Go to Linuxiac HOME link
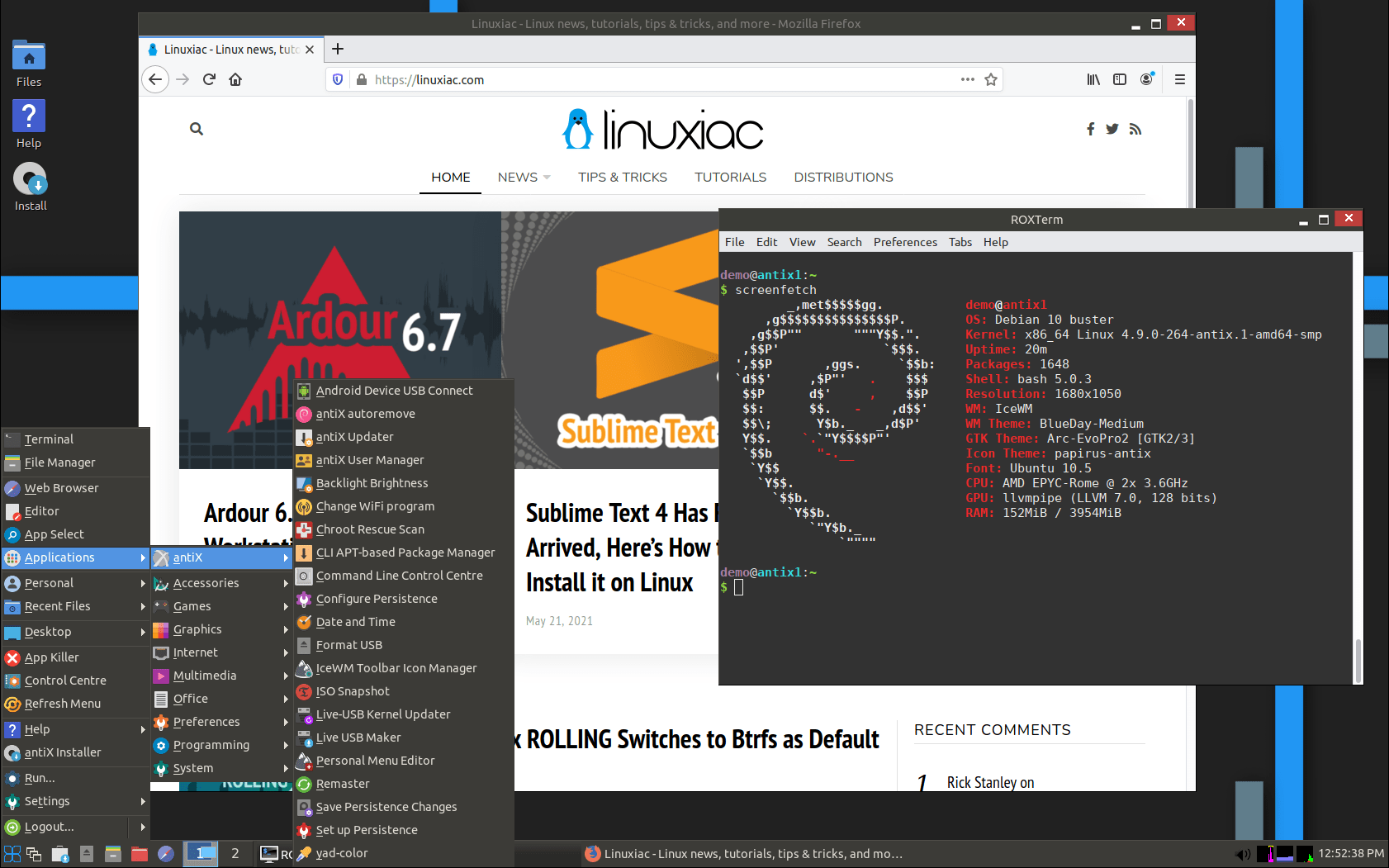 point(451,178)
